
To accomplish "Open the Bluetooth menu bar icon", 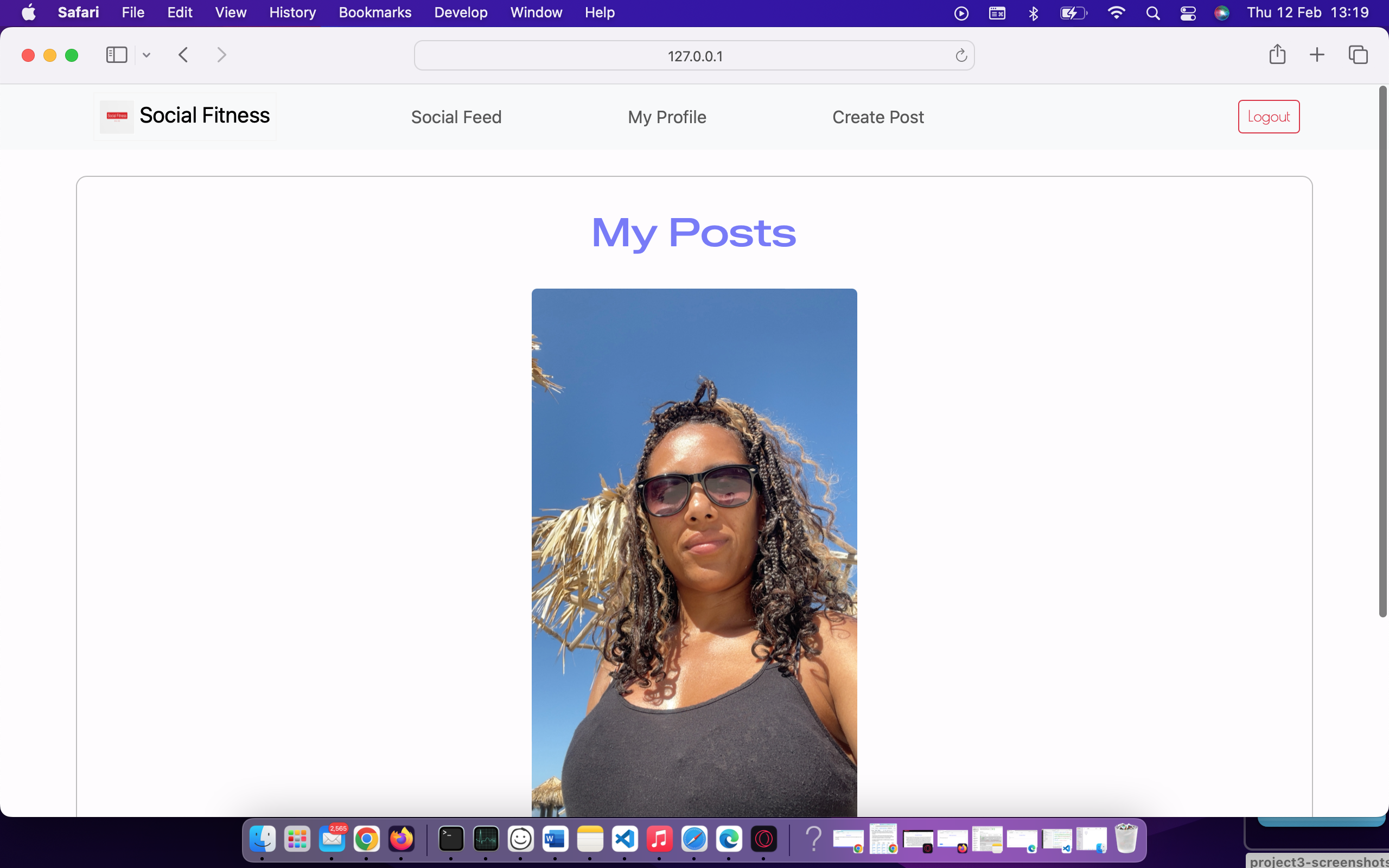I will [1033, 12].
